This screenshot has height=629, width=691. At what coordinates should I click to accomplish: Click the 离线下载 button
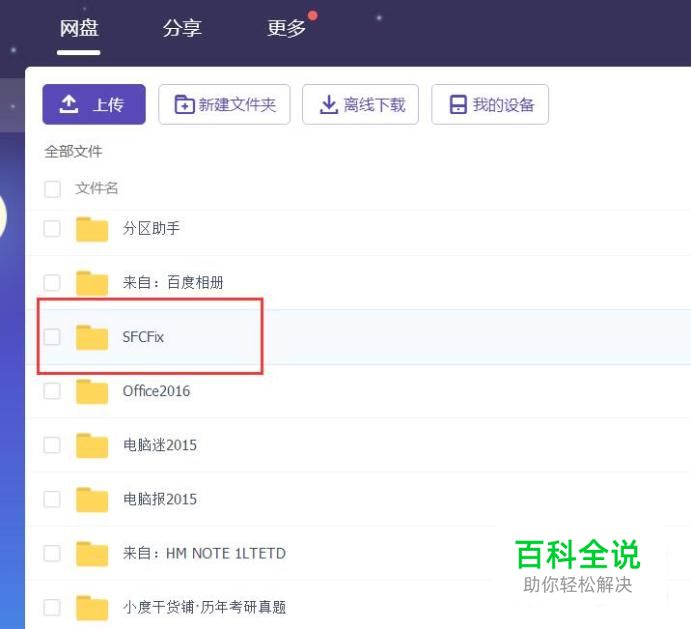pyautogui.click(x=360, y=104)
